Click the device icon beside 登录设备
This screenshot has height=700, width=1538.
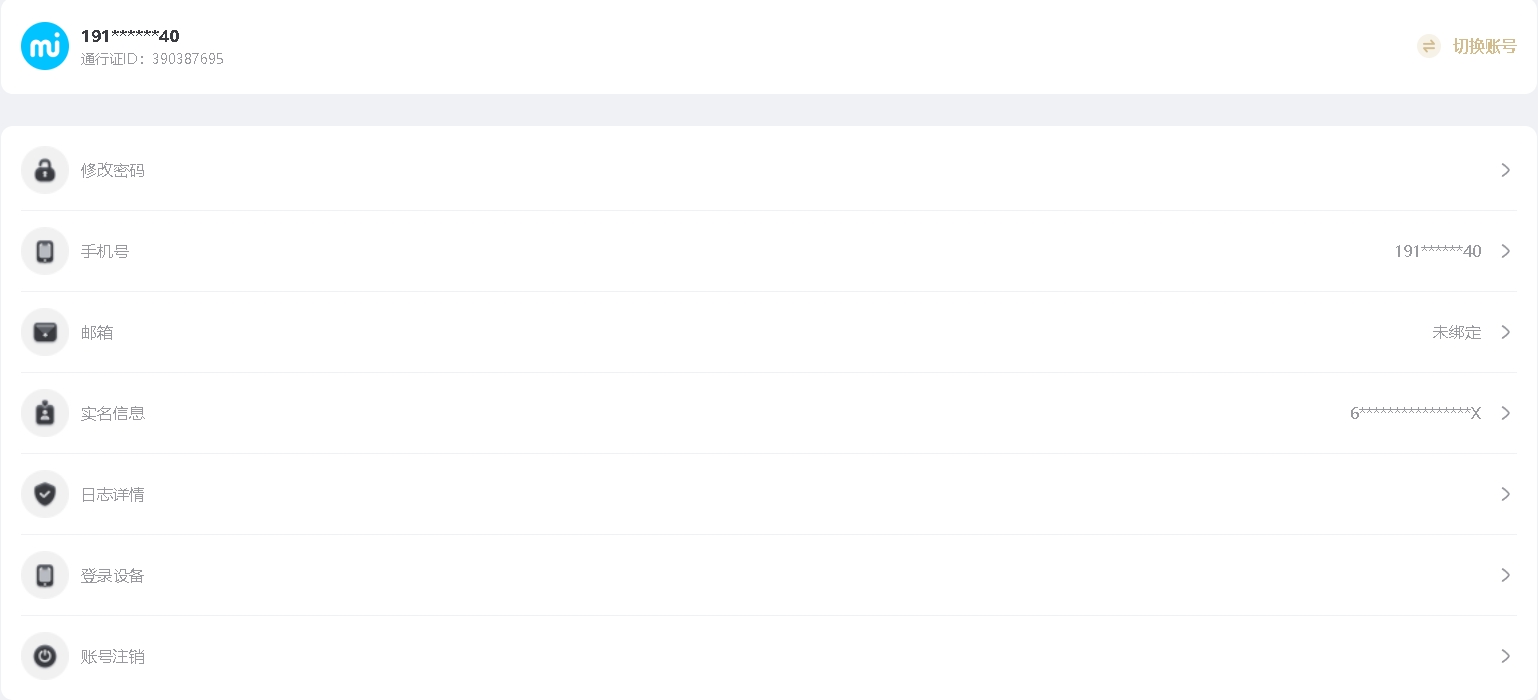(45, 575)
